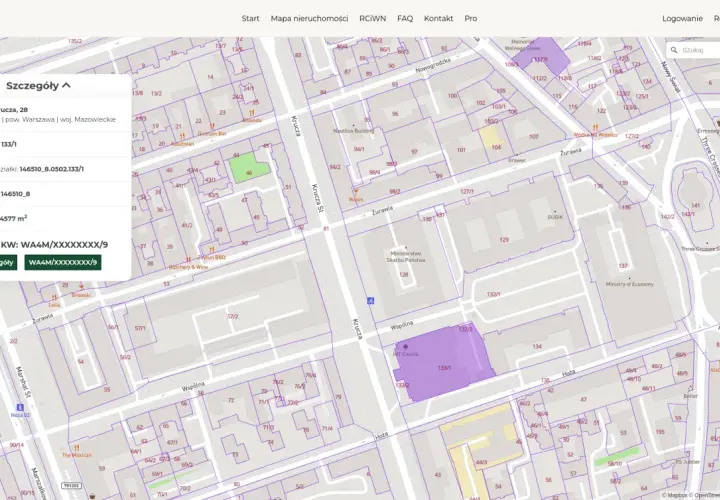Select the purple highlighted parcel 133/1

[443, 363]
